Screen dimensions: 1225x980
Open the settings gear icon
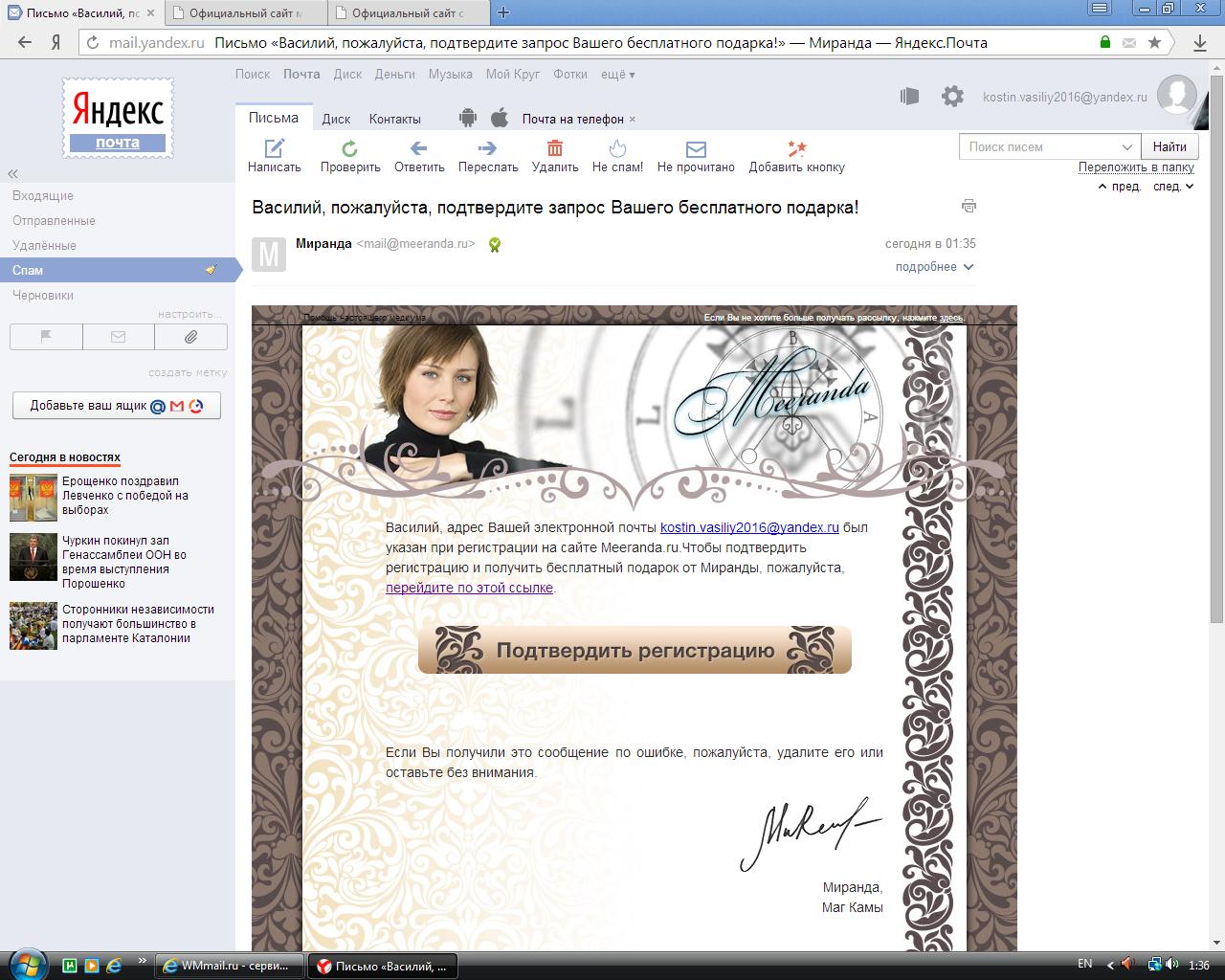pos(952,96)
